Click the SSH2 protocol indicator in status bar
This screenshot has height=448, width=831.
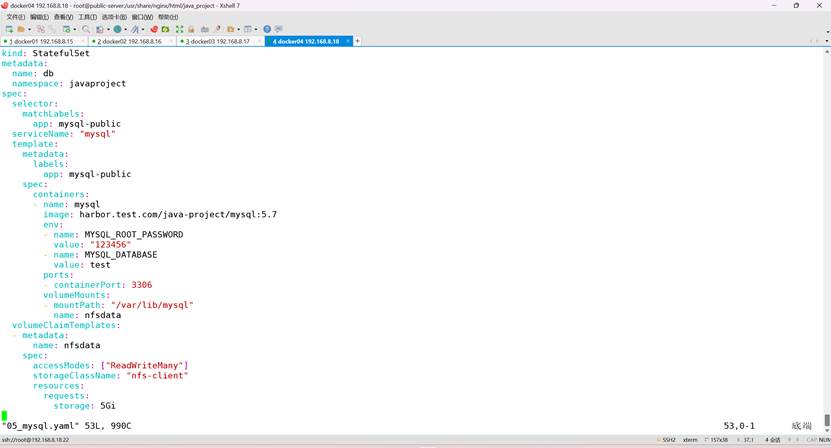pos(667,440)
